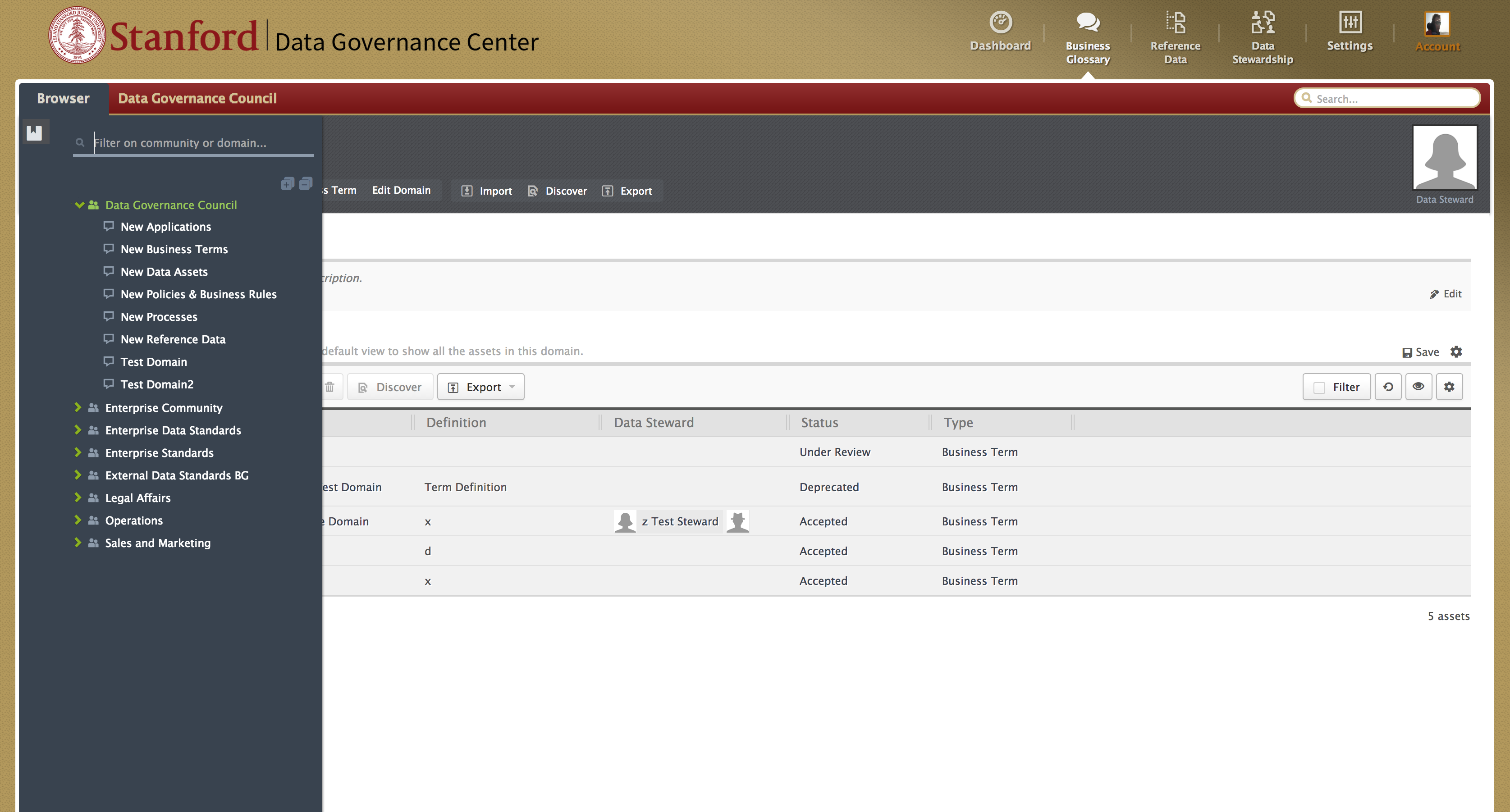Image resolution: width=1510 pixels, height=812 pixels.
Task: Click the Under Review status cell
Action: [835, 452]
